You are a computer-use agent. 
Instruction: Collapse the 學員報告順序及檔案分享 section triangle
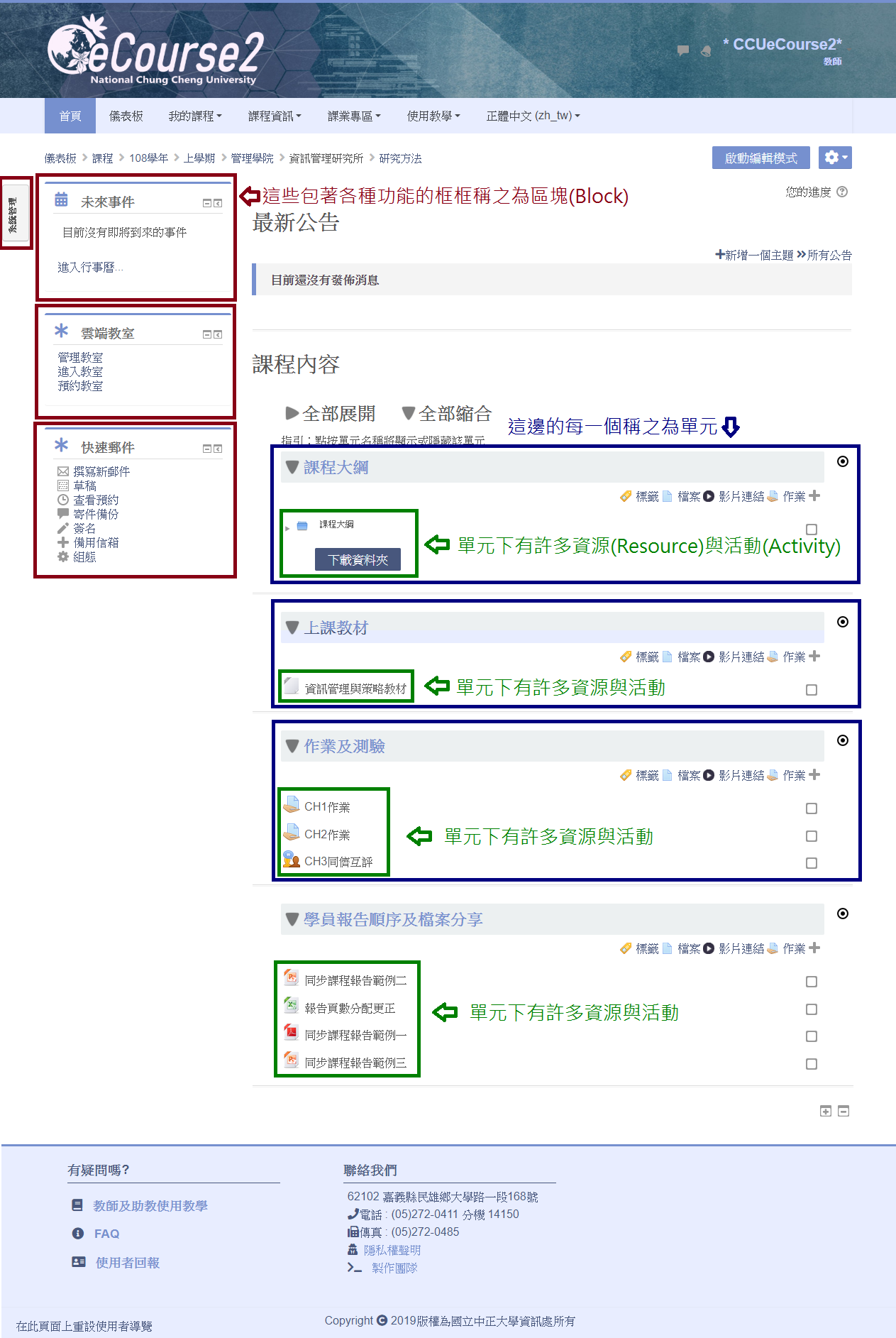pos(292,919)
